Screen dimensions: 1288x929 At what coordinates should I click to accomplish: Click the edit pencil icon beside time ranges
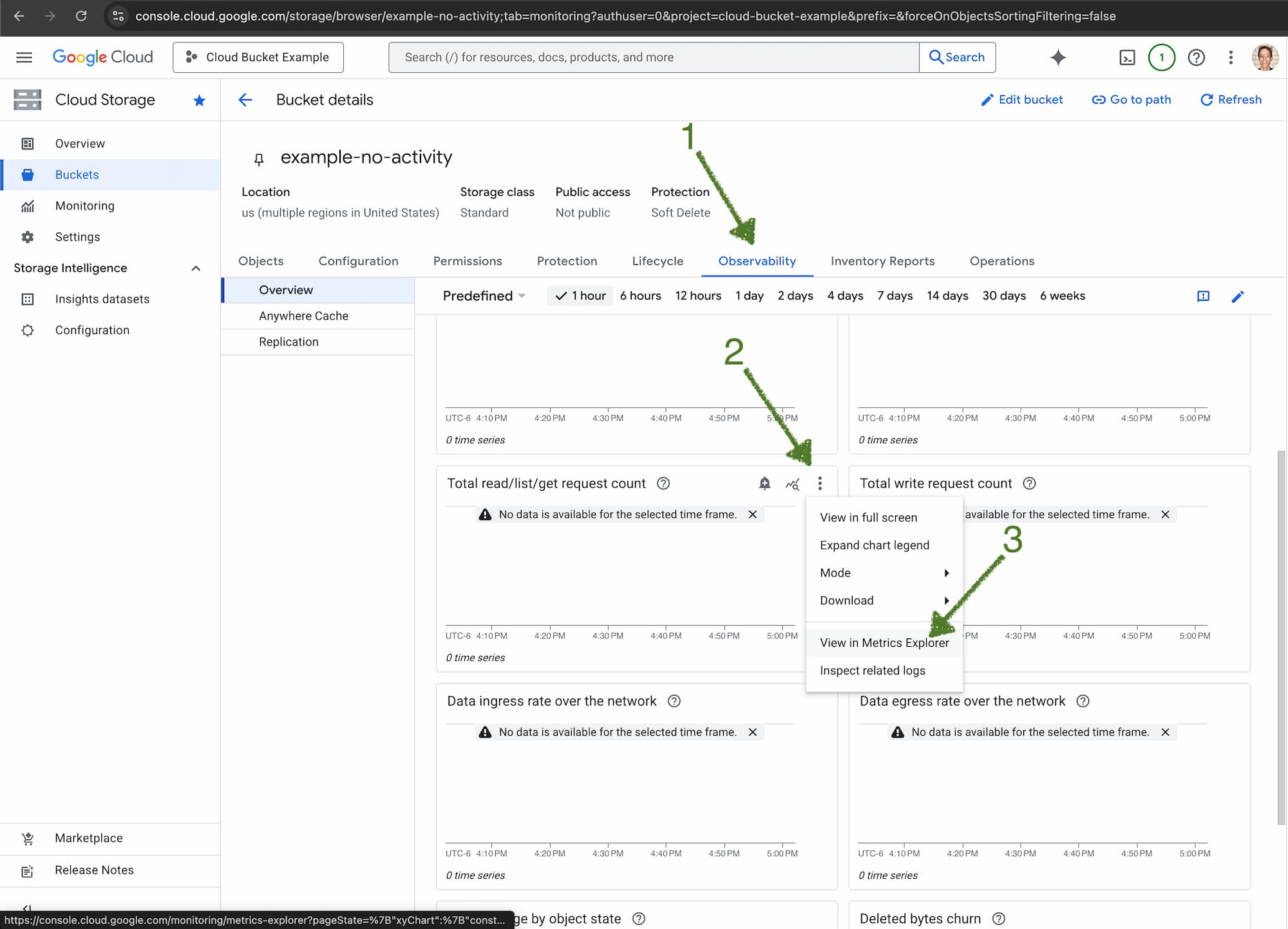coord(1237,296)
